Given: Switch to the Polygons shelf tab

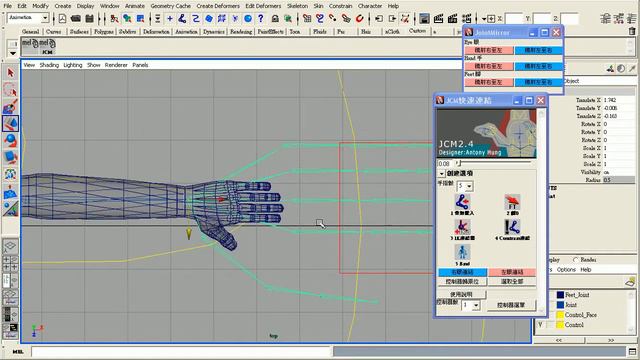Looking at the screenshot, I should pyautogui.click(x=104, y=31).
